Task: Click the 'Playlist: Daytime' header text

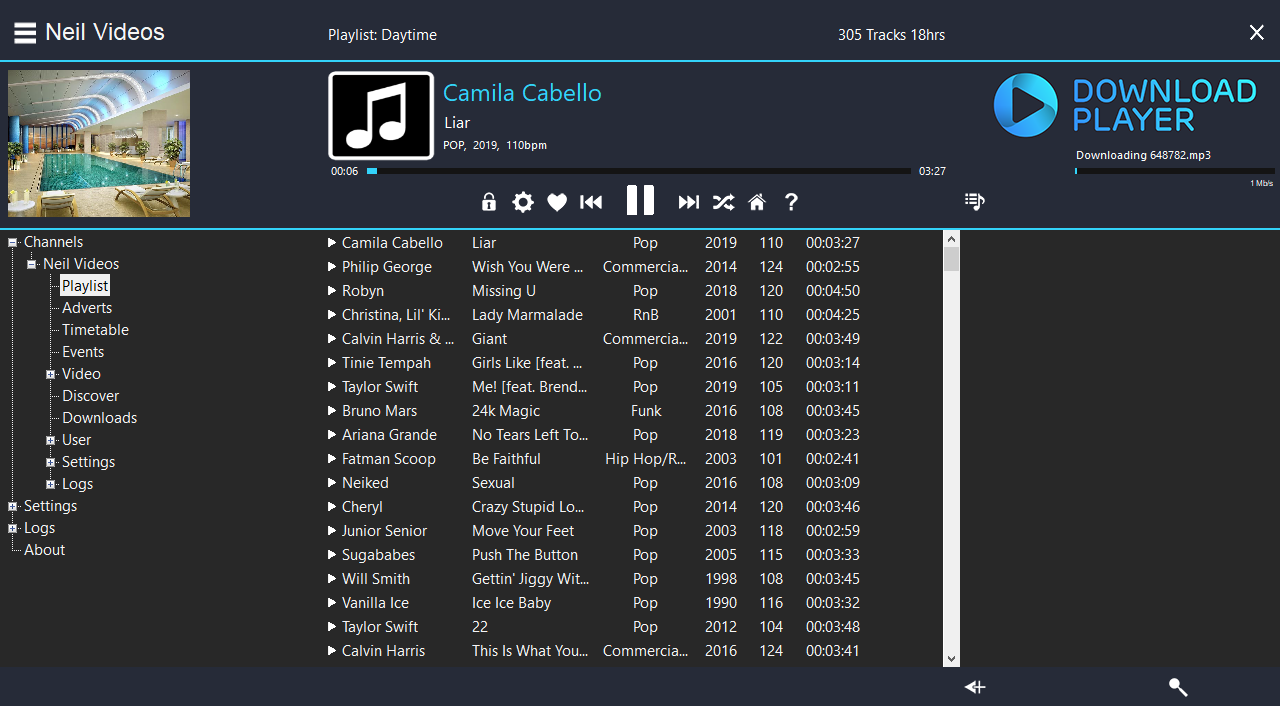Action: point(382,35)
